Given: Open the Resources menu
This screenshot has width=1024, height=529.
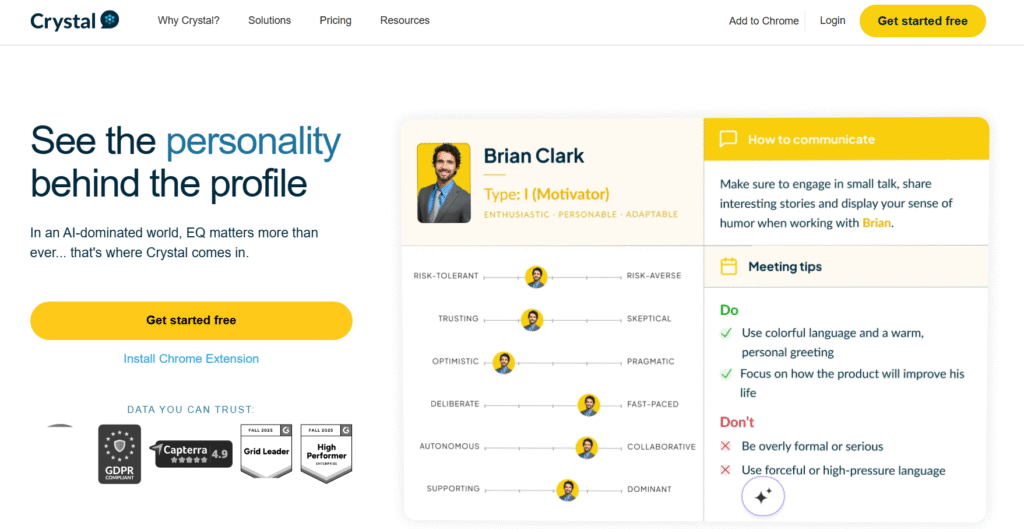Looking at the screenshot, I should (405, 20).
